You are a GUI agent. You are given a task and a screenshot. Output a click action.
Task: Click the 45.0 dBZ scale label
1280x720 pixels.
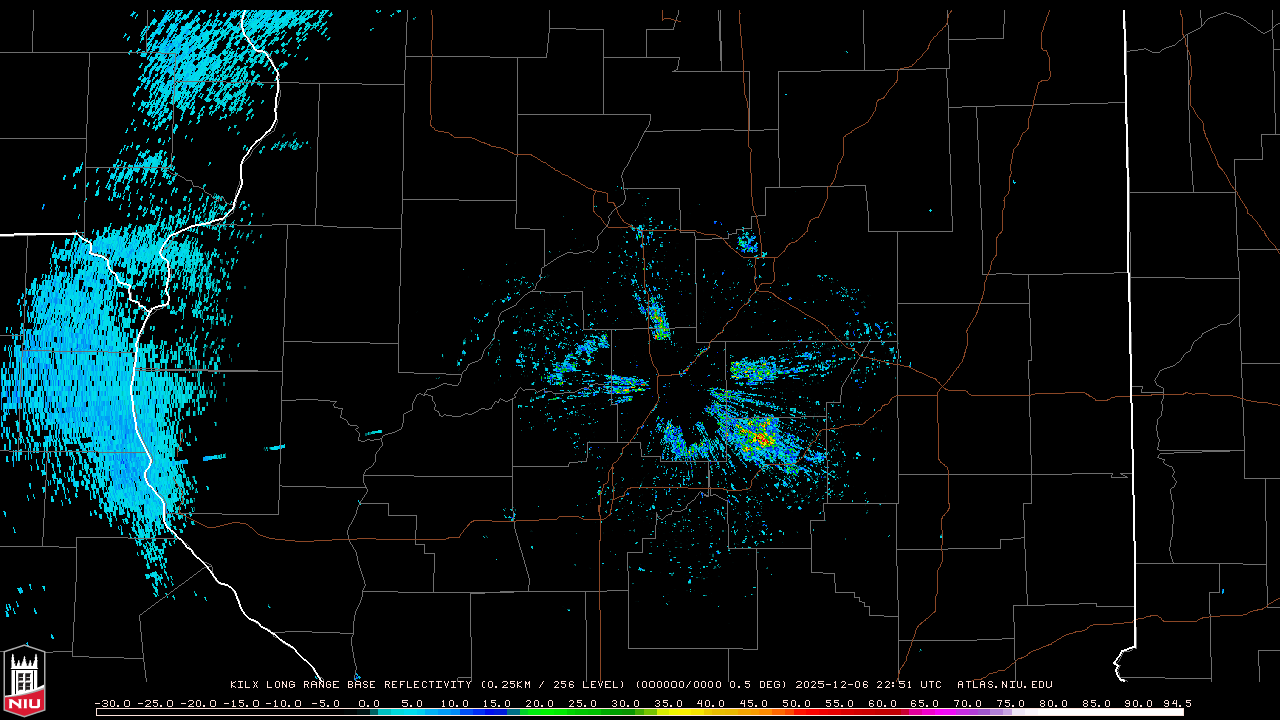click(x=754, y=703)
